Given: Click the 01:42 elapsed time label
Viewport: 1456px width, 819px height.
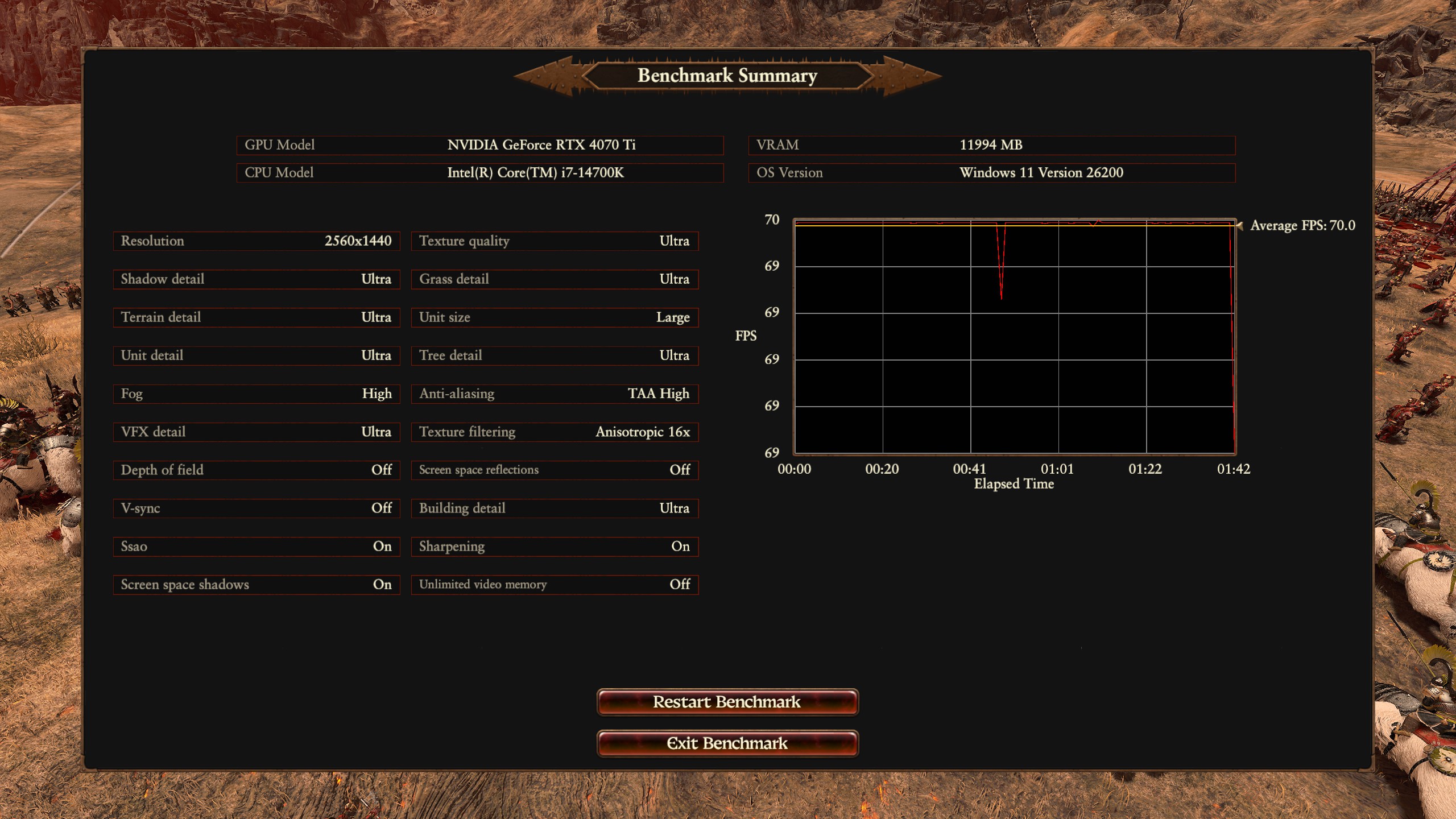Looking at the screenshot, I should 1233,469.
